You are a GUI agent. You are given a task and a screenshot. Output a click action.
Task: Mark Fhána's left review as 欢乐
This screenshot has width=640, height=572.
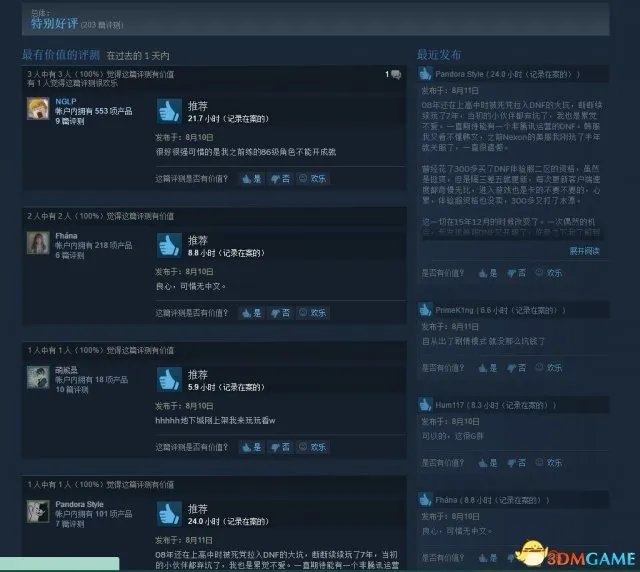click(x=313, y=313)
